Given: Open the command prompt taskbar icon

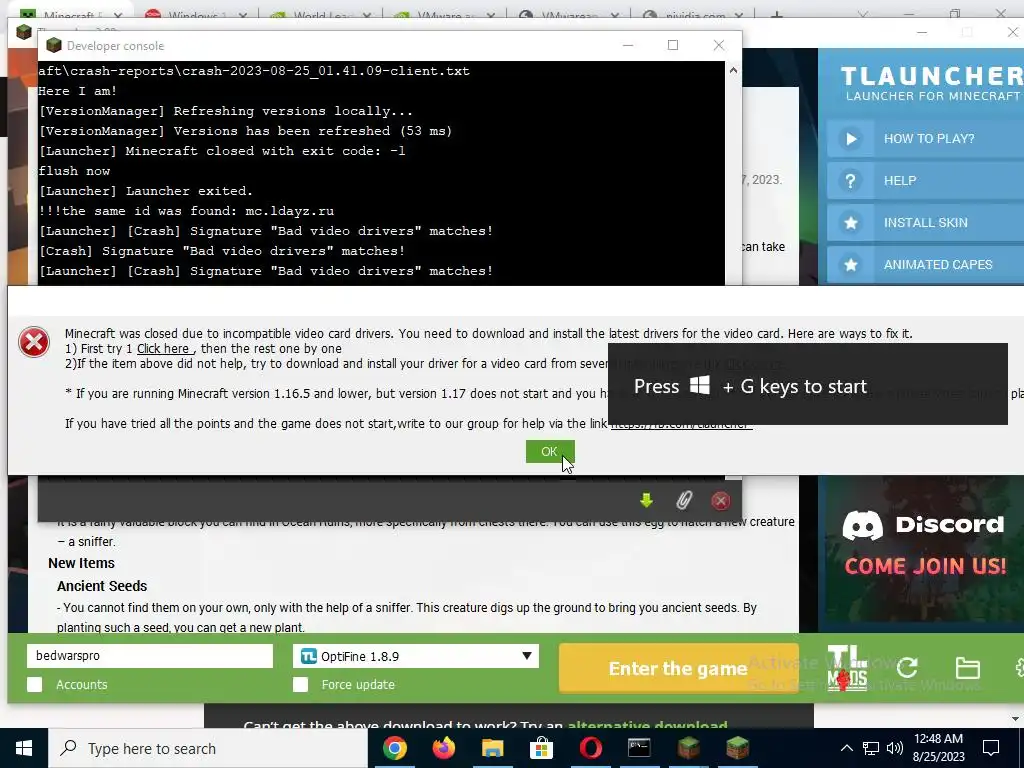Looking at the screenshot, I should tap(639, 748).
